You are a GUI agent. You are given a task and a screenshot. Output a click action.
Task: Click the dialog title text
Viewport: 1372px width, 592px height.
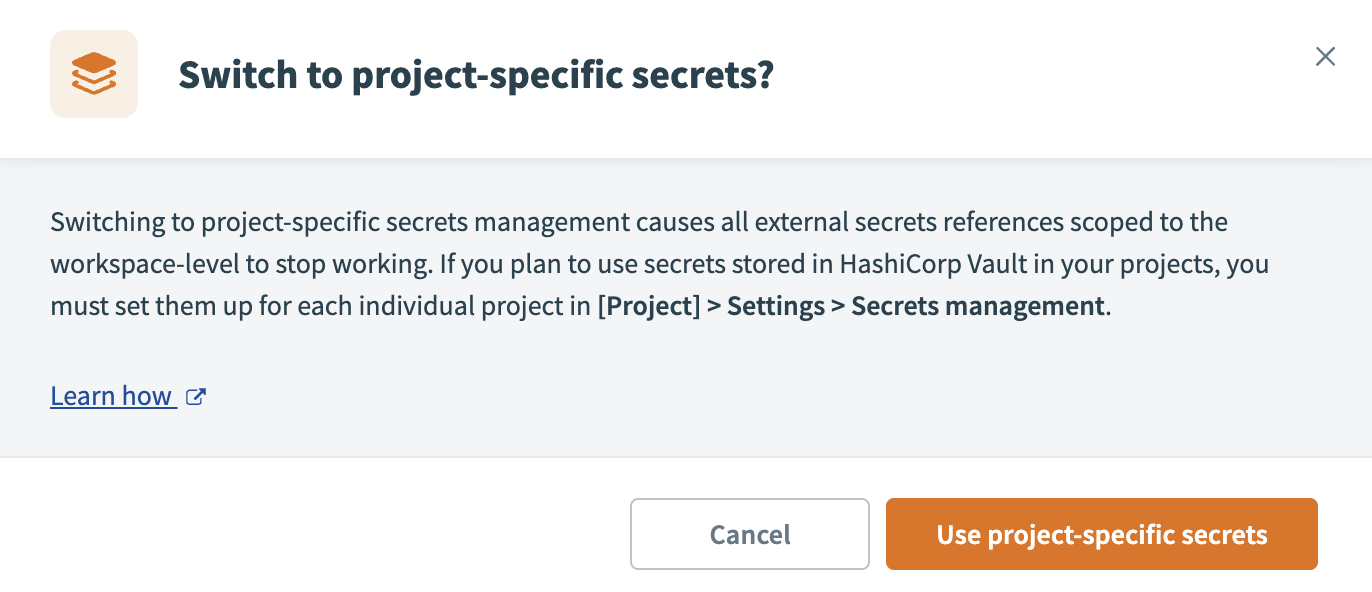pos(475,74)
